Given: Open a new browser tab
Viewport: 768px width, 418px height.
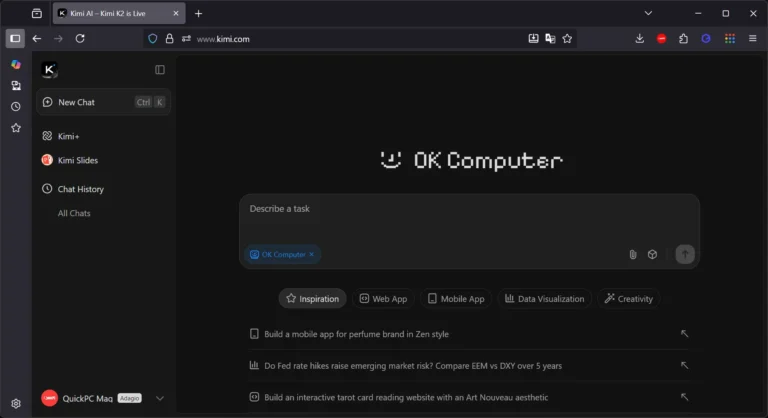Looking at the screenshot, I should click(198, 14).
